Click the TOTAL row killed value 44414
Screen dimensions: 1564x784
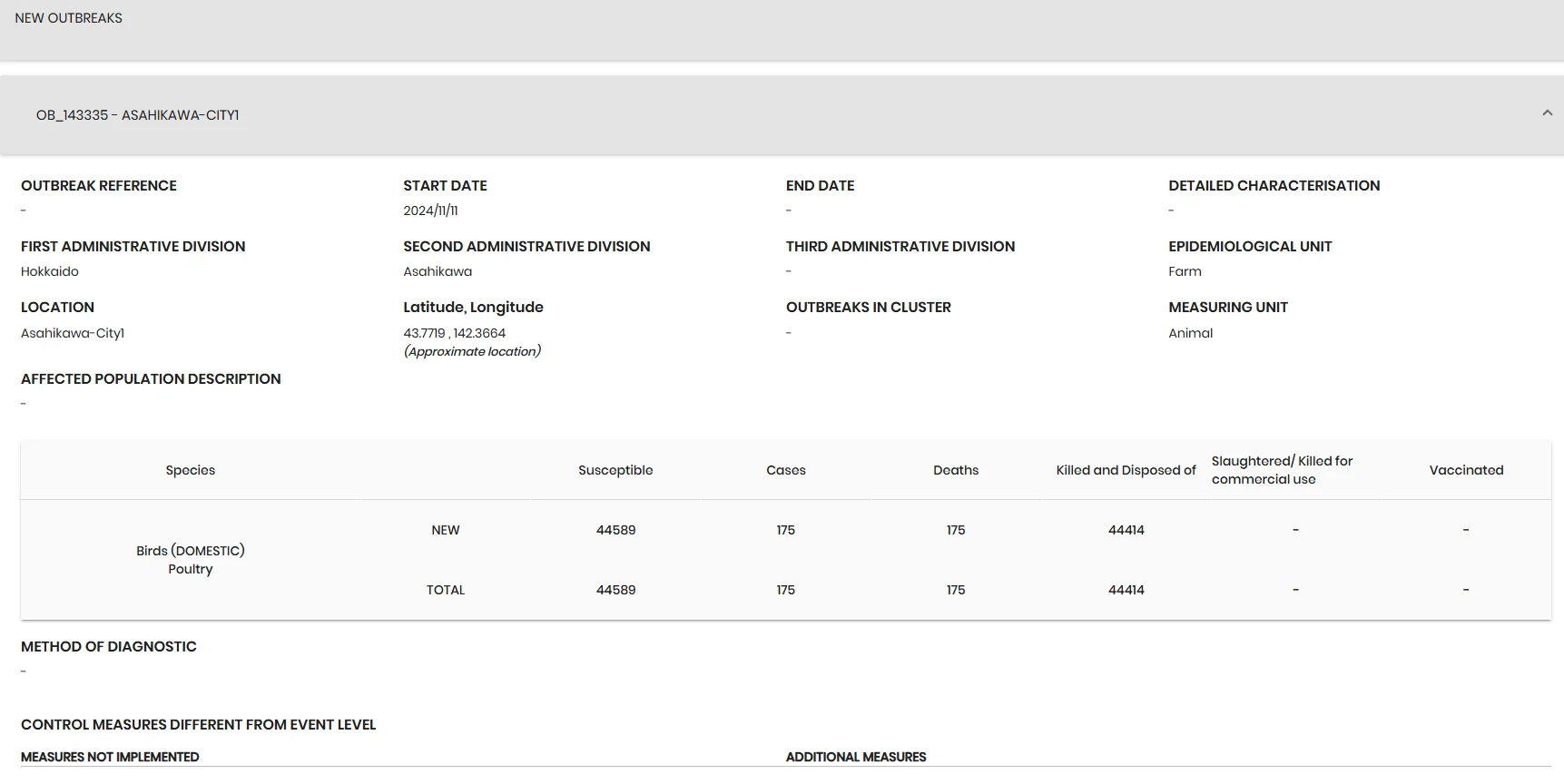(x=1126, y=590)
